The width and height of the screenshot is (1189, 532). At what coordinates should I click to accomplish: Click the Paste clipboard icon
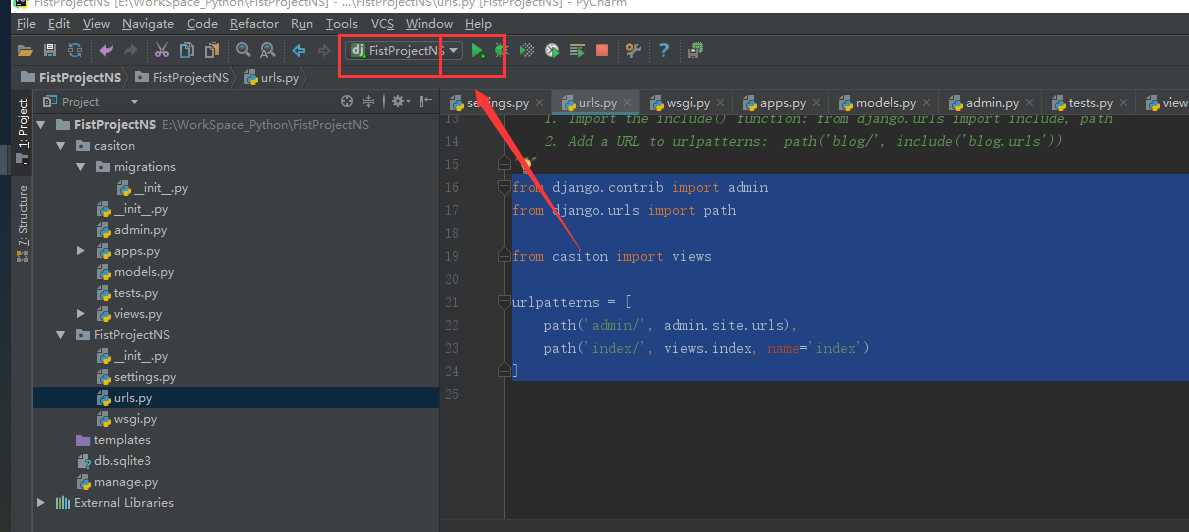[212, 51]
